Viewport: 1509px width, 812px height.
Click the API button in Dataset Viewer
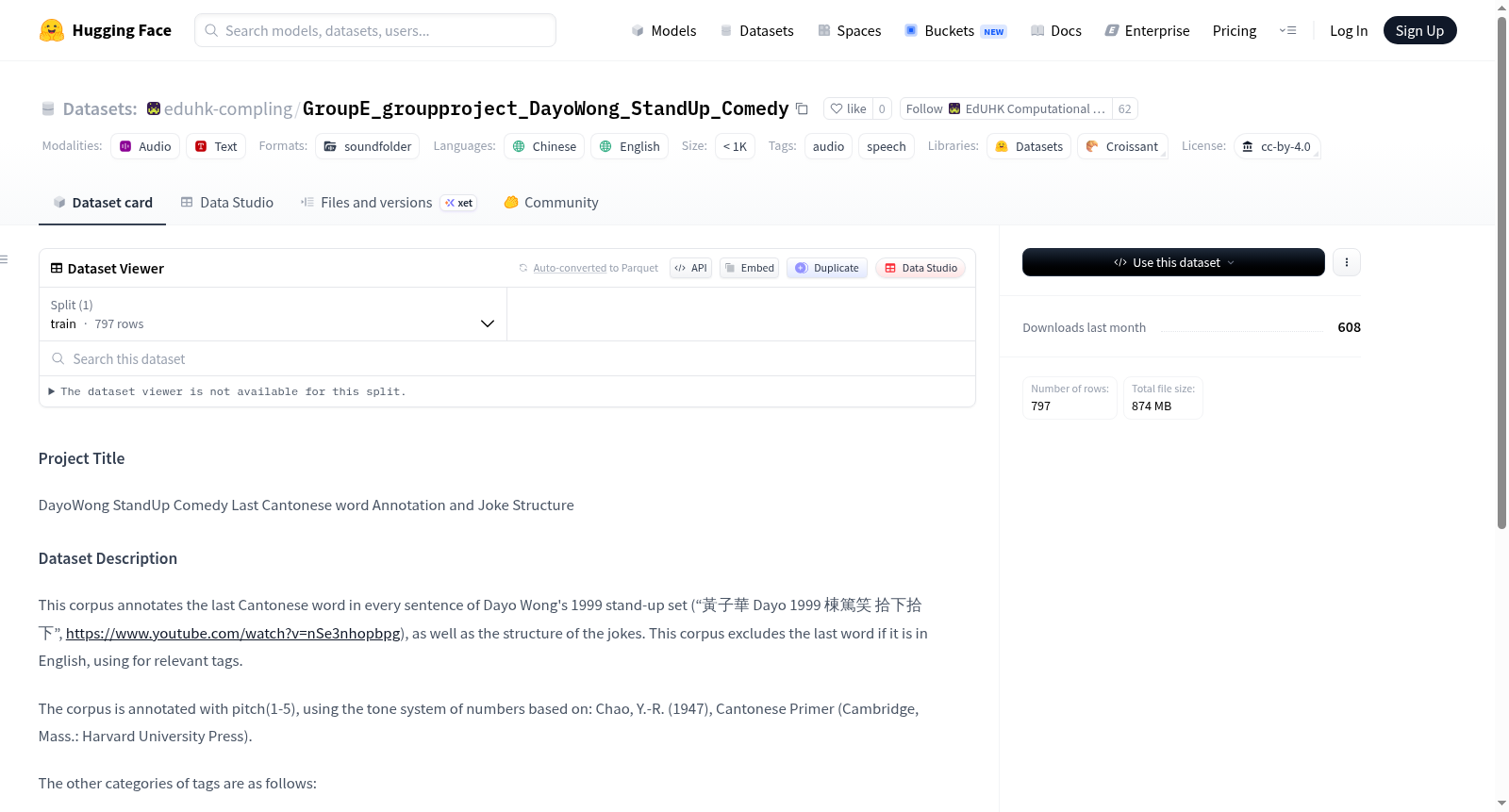(690, 268)
